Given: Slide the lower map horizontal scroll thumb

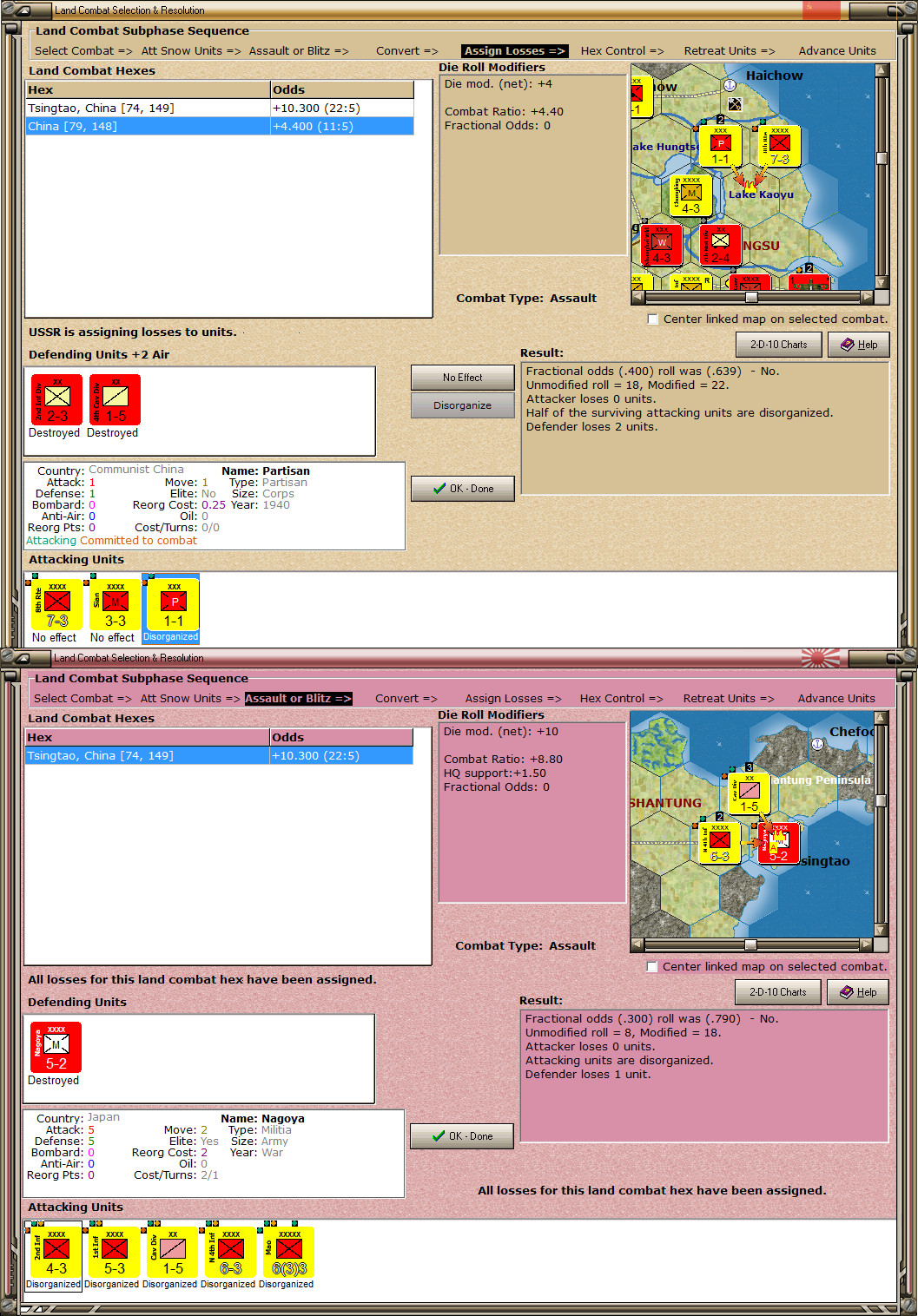Looking at the screenshot, I should coord(750,944).
